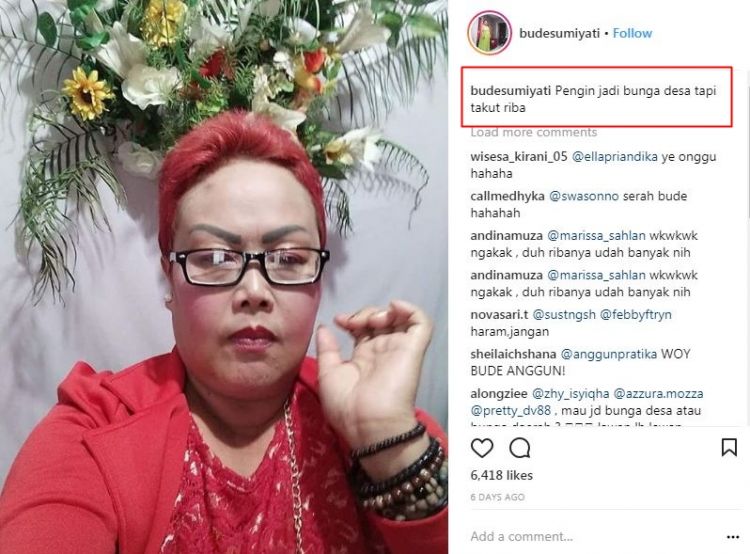
Task: Follow the budesumiyati account
Action: pyautogui.click(x=632, y=33)
